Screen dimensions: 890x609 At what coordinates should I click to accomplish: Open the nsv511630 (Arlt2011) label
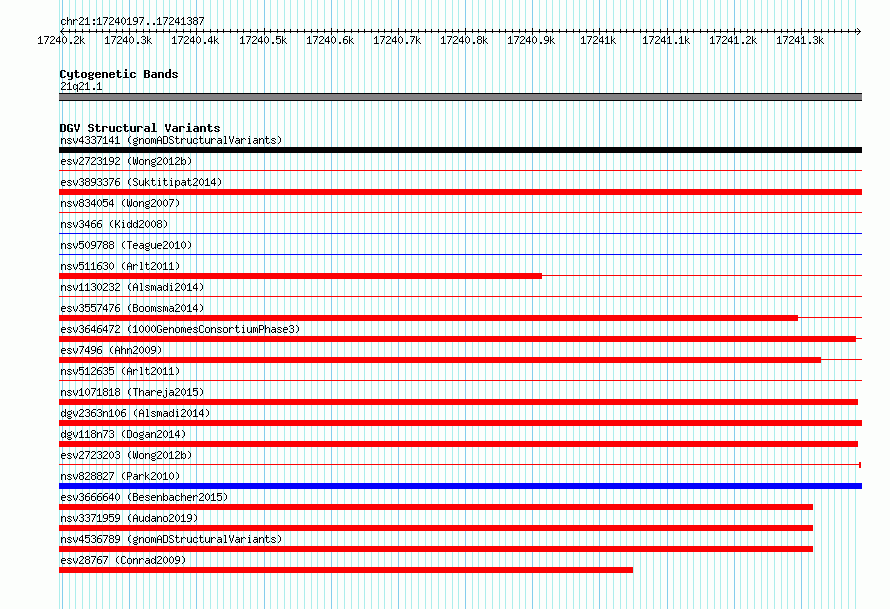[120, 266]
